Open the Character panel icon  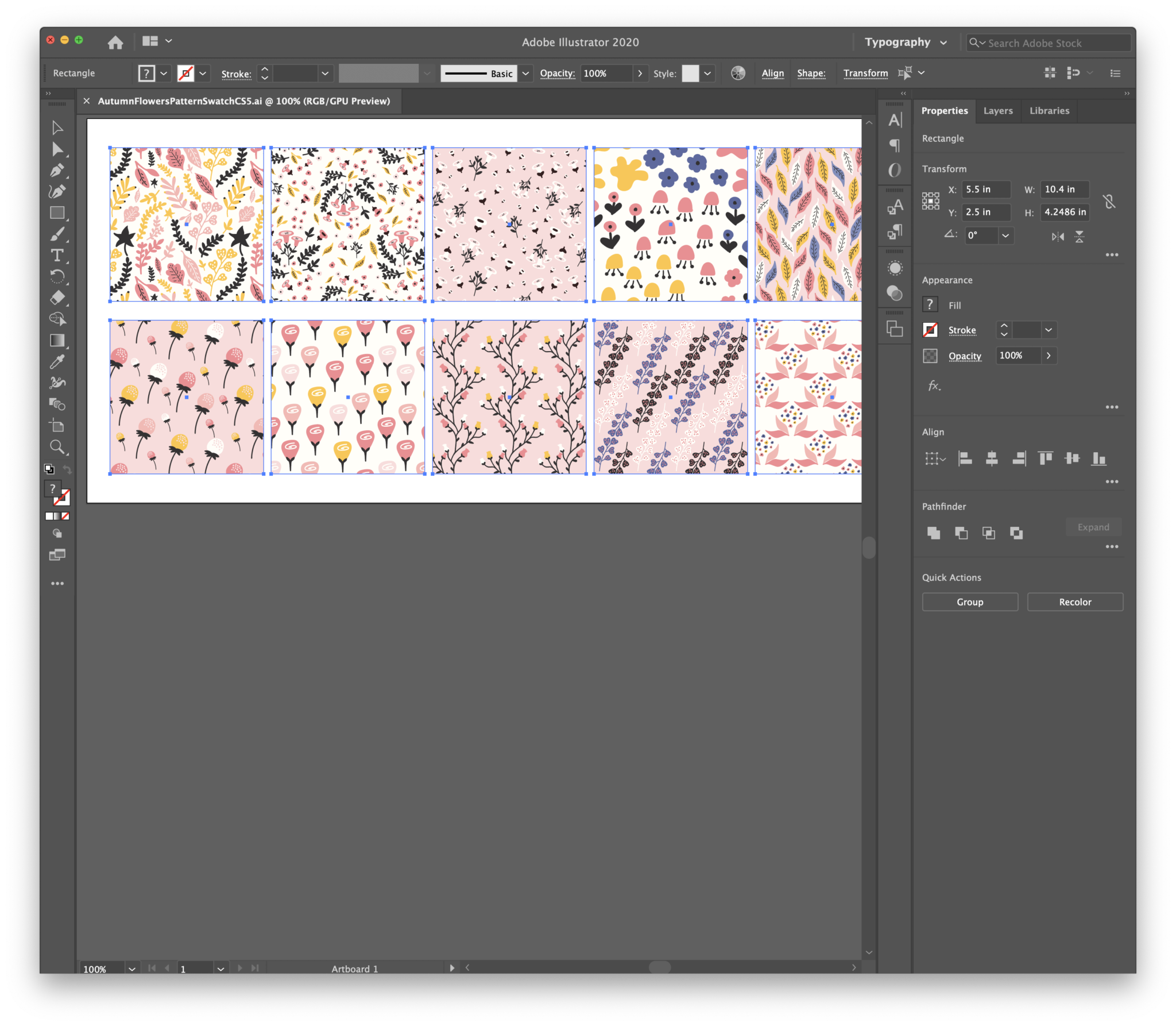pos(895,120)
